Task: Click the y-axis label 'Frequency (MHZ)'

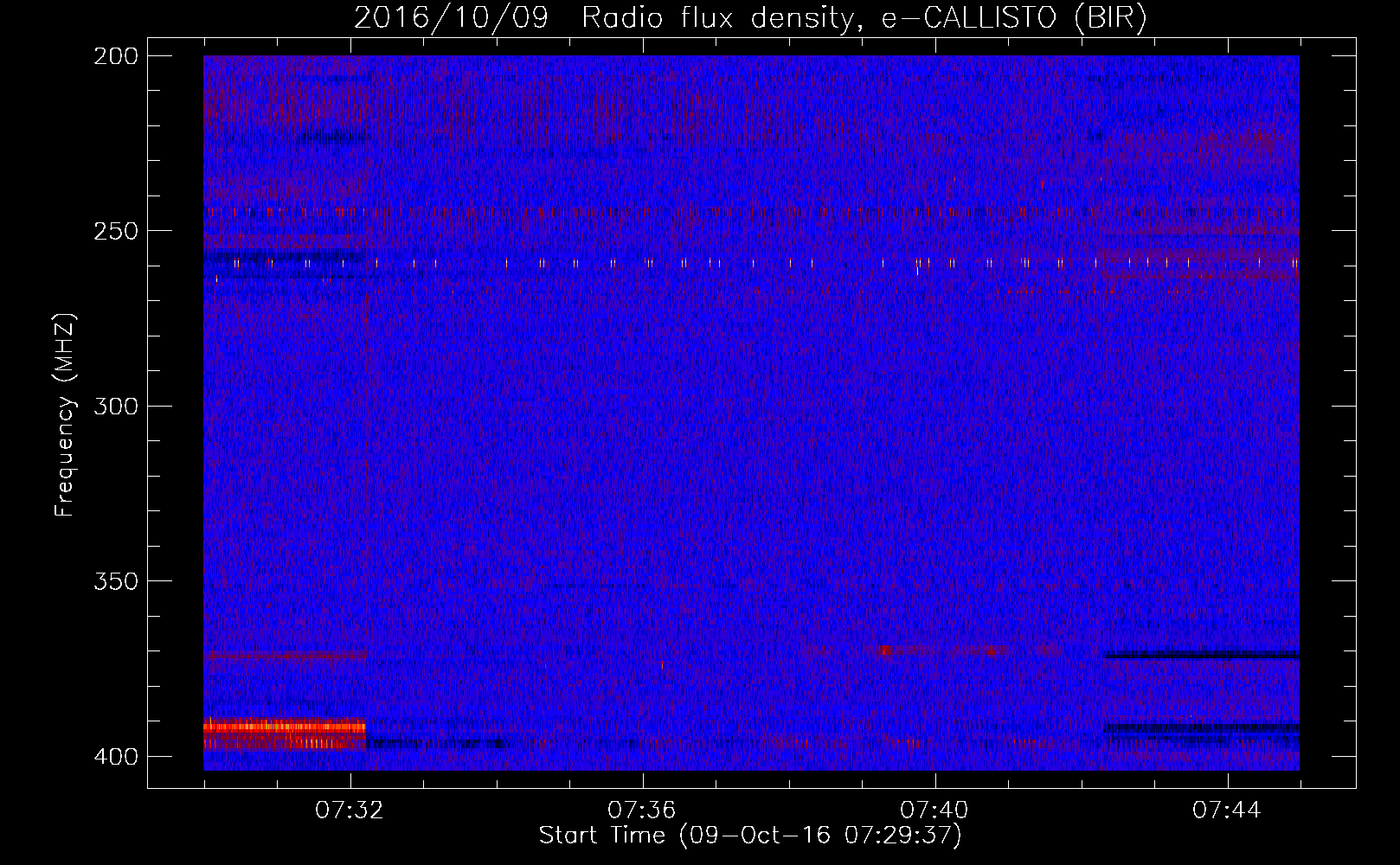Action: pyautogui.click(x=65, y=414)
